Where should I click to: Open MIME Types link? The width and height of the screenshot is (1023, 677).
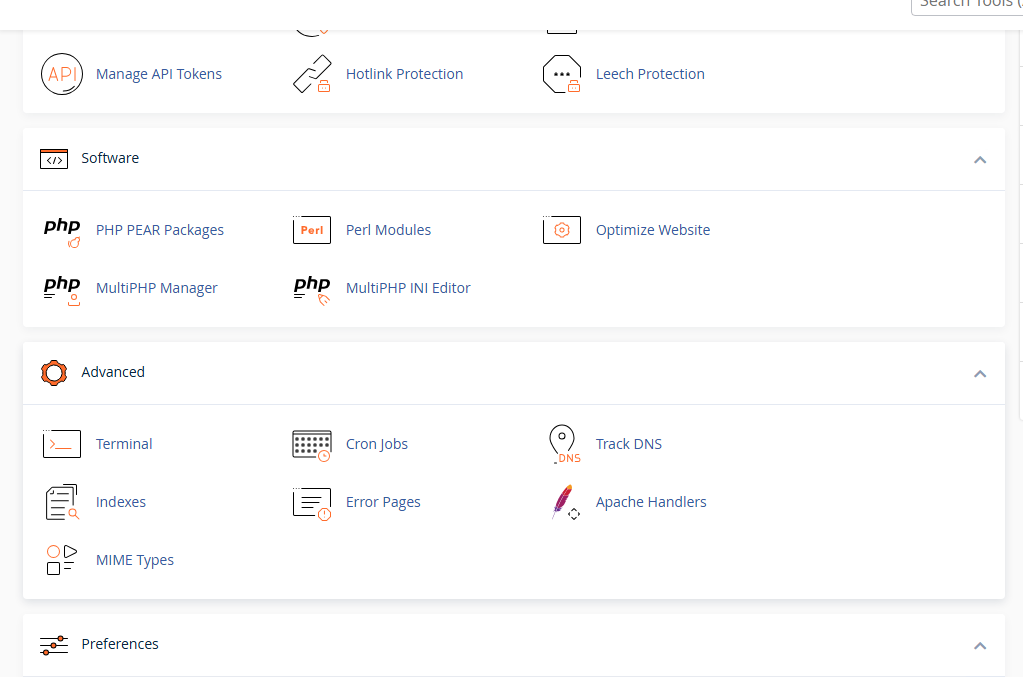point(134,560)
